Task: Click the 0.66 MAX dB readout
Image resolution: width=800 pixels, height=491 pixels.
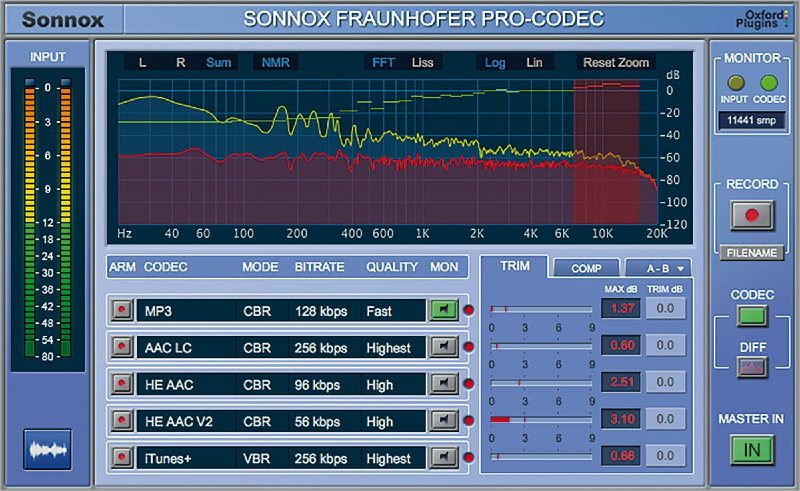Action: [x=621, y=455]
